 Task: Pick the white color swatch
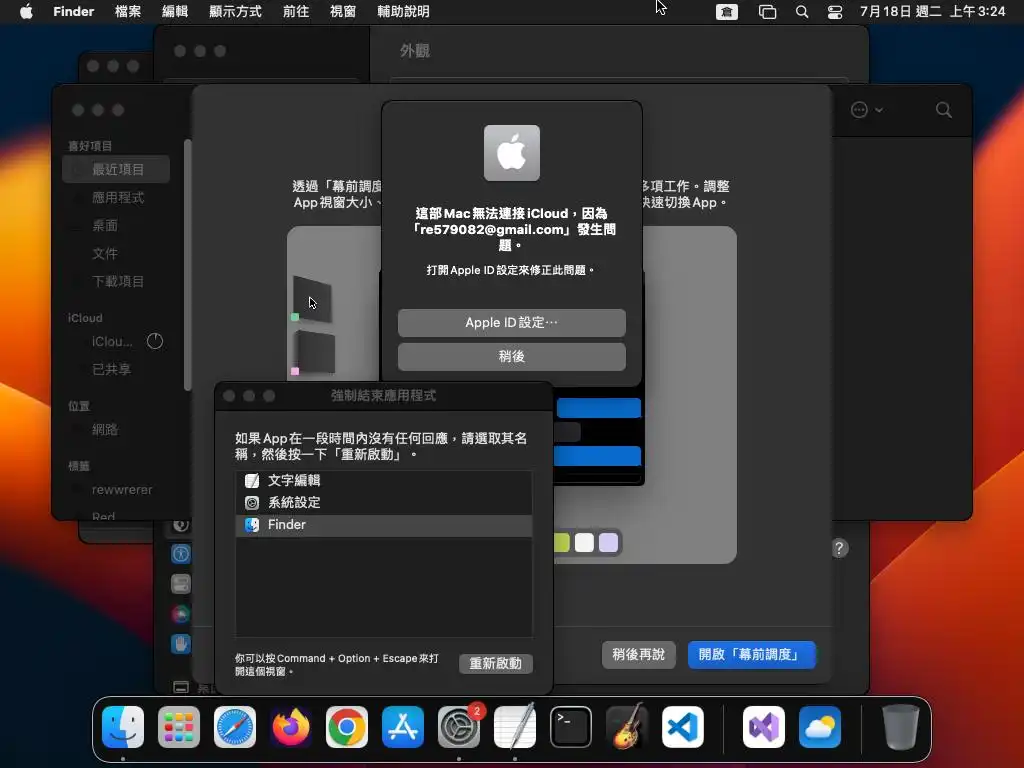click(584, 543)
